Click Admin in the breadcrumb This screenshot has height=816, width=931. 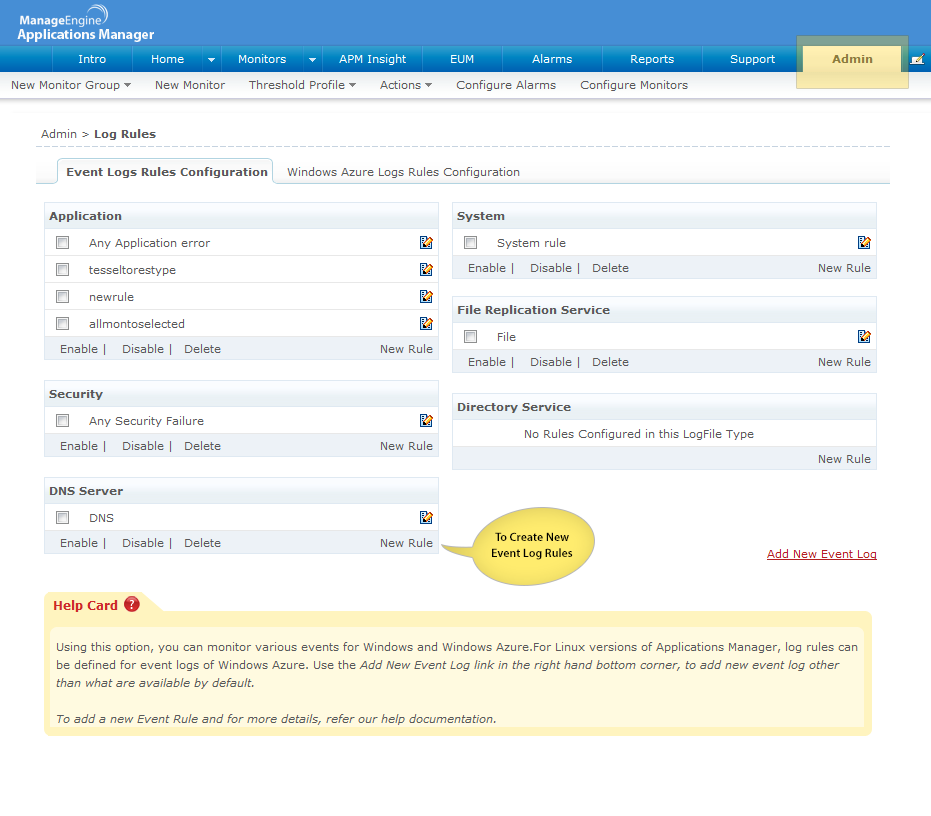pyautogui.click(x=59, y=134)
